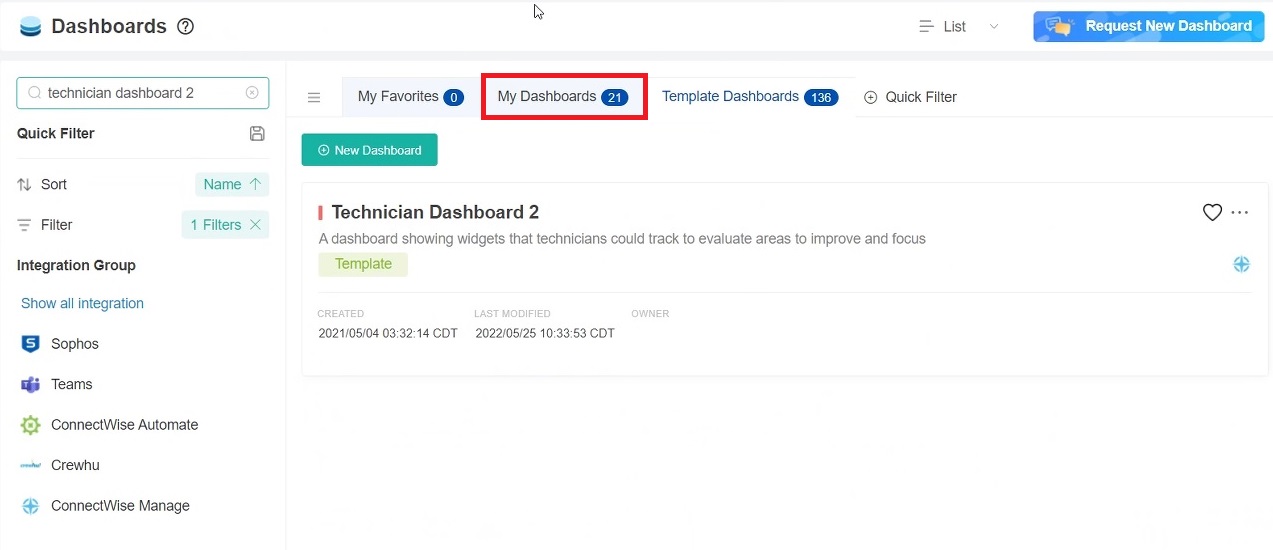This screenshot has width=1273, height=550.
Task: Choose the Crewhu integration
Action: coord(75,466)
